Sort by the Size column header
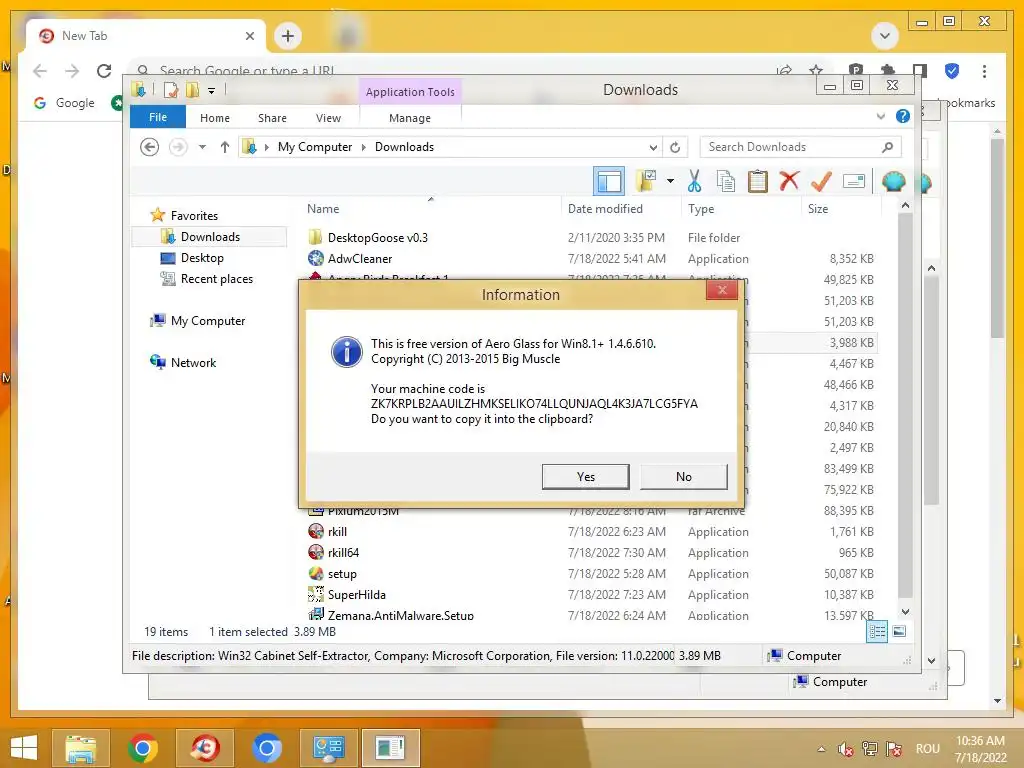This screenshot has height=768, width=1024. point(841,208)
